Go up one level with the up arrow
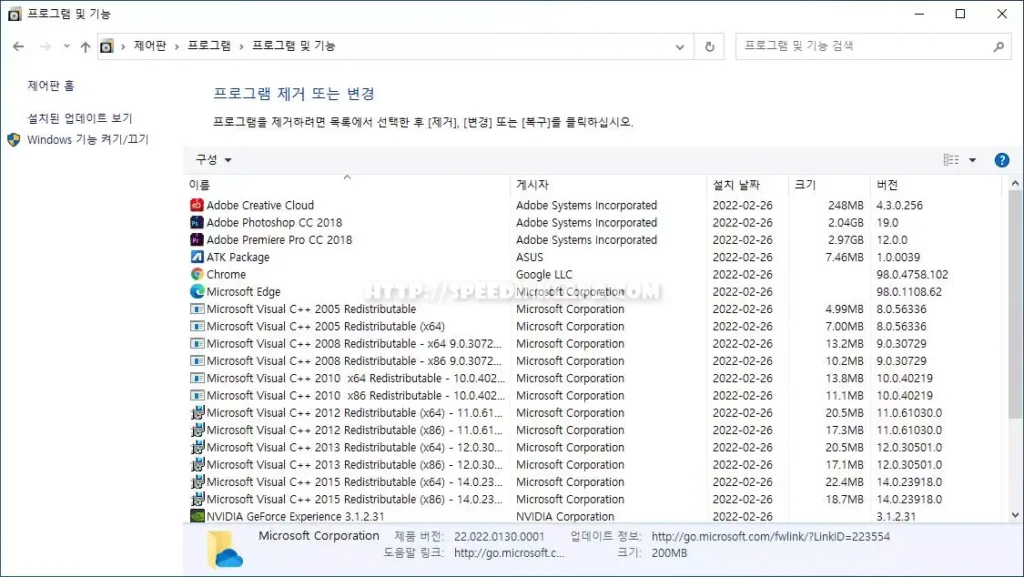 pos(85,46)
